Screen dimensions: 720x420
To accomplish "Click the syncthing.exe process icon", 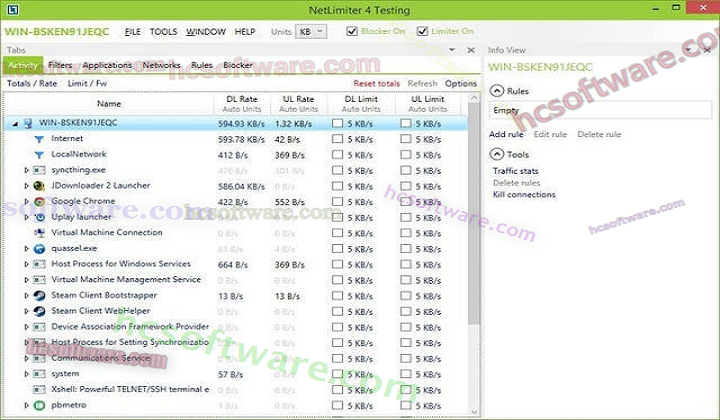I will [x=39, y=170].
